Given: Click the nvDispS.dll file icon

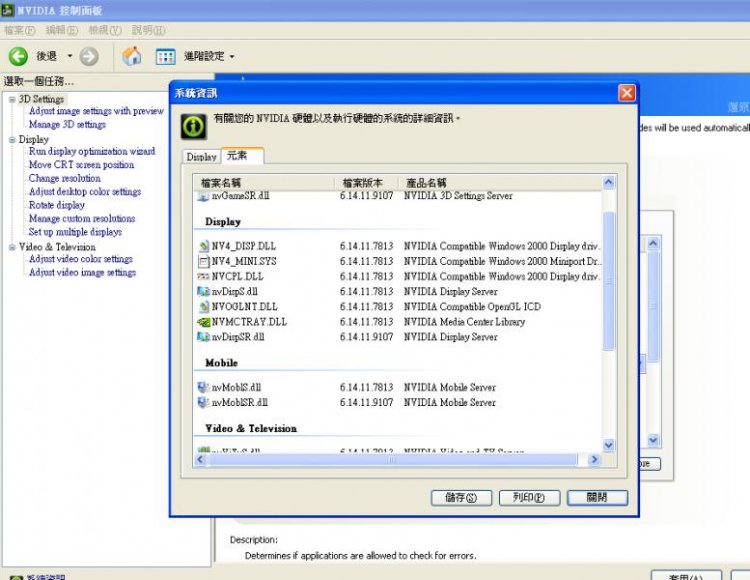Looking at the screenshot, I should tap(204, 292).
